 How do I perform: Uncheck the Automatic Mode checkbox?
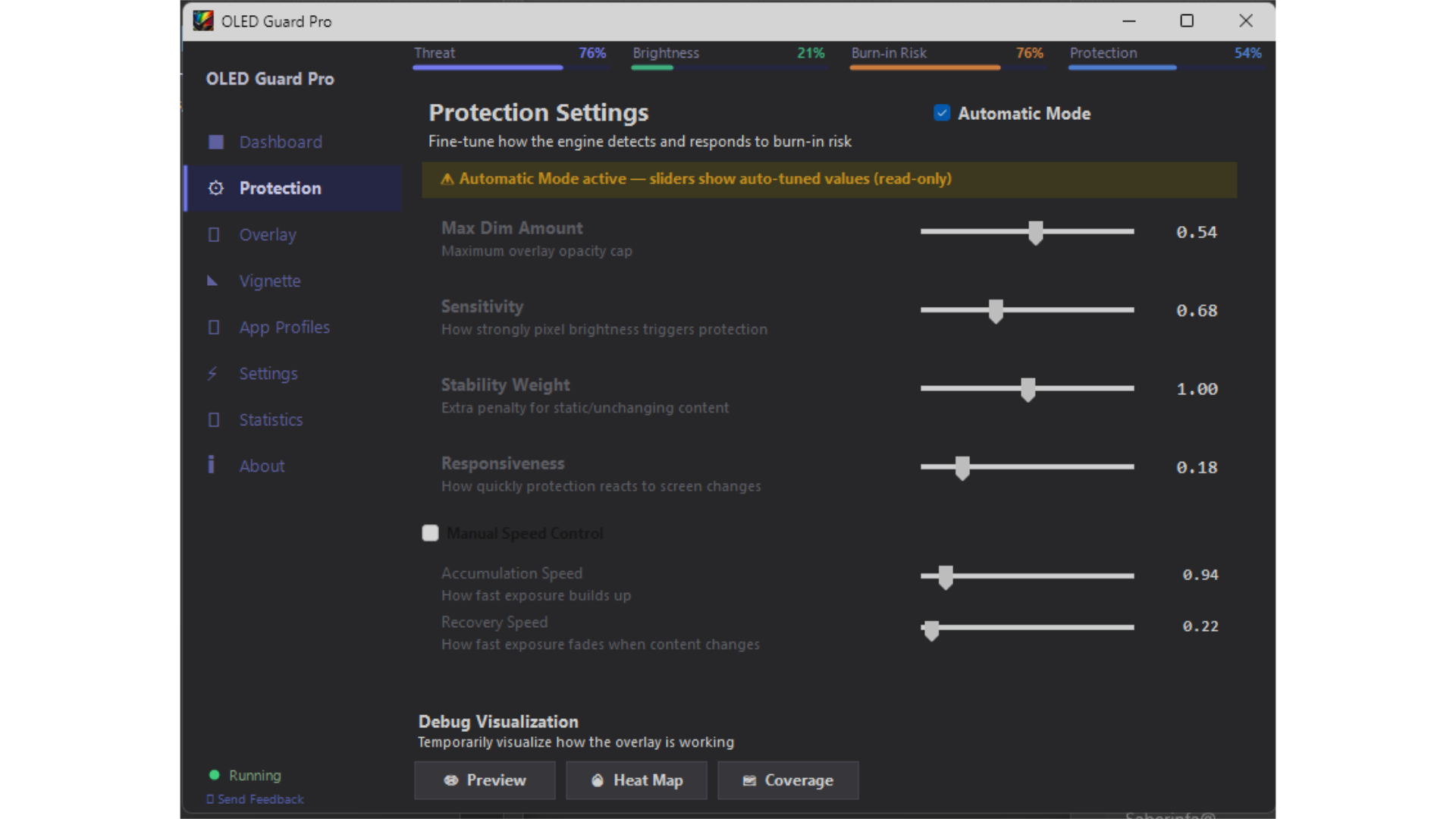tap(942, 113)
